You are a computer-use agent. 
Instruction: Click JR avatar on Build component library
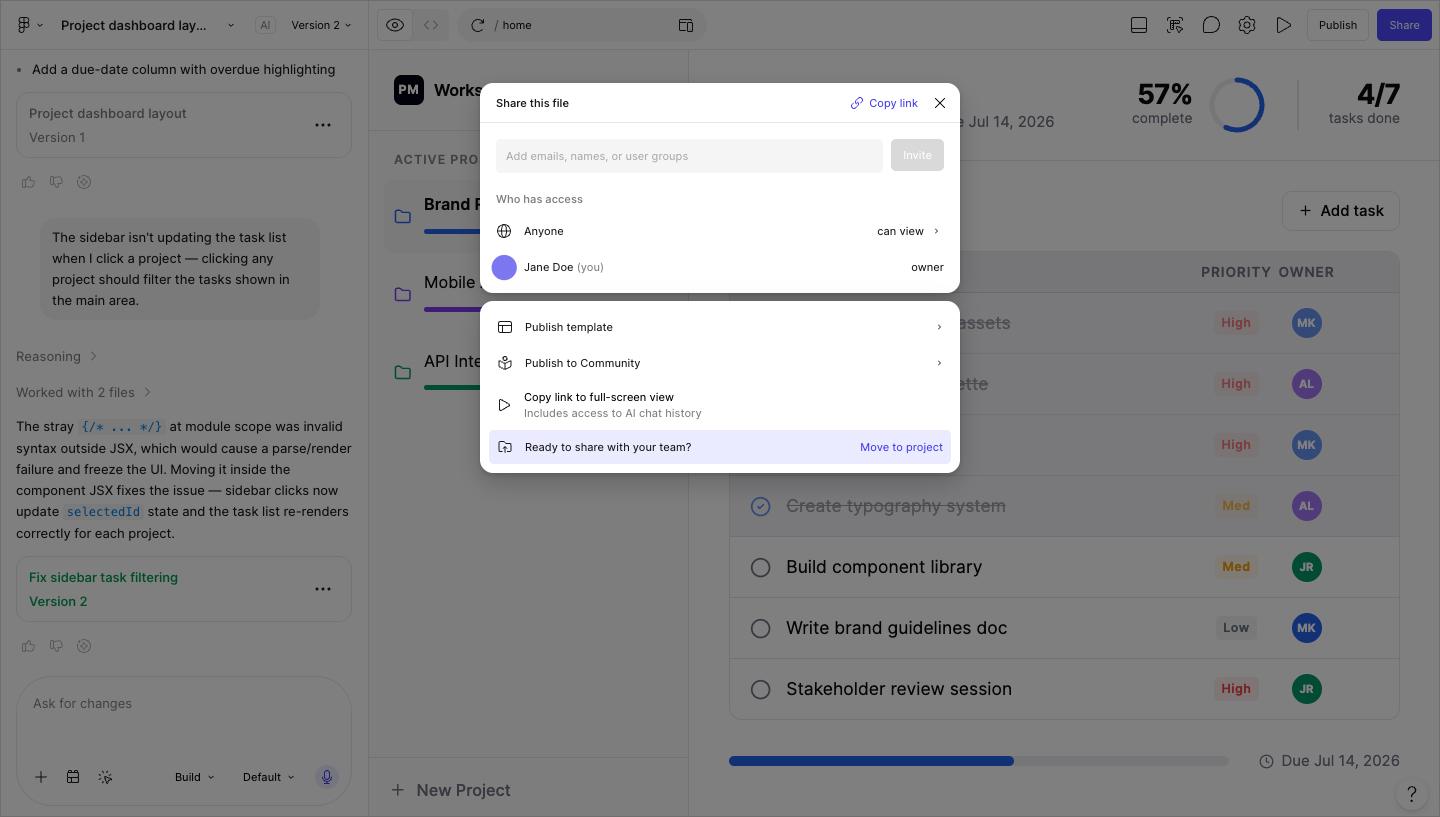coord(1307,567)
